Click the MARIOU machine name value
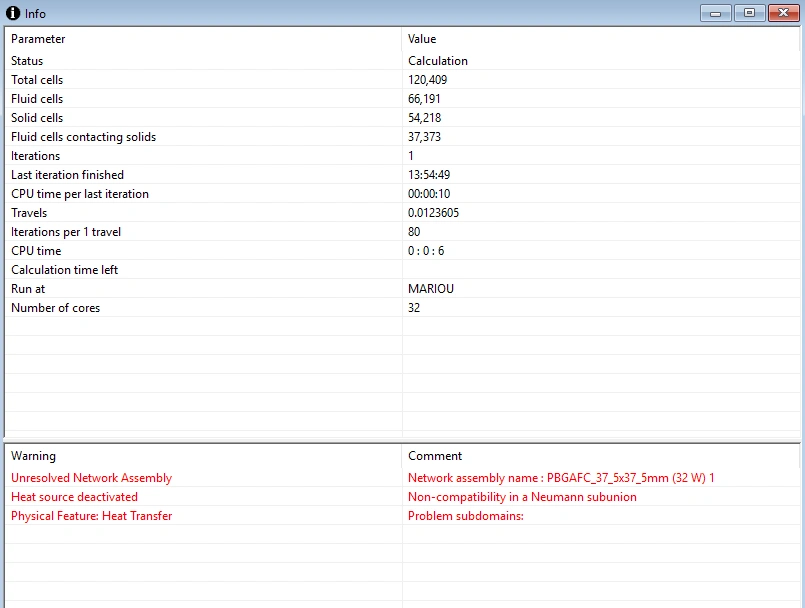 [x=431, y=289]
